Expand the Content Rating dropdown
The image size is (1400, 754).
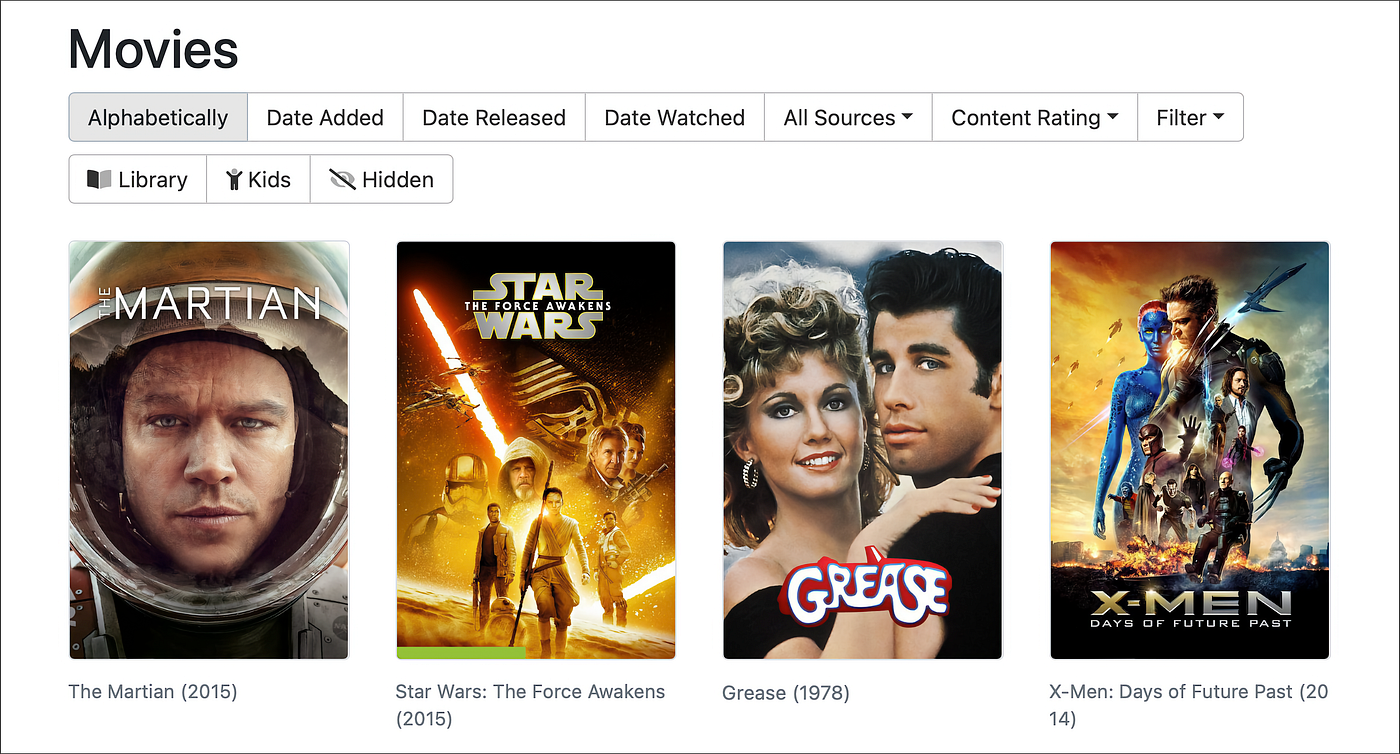[x=1034, y=117]
